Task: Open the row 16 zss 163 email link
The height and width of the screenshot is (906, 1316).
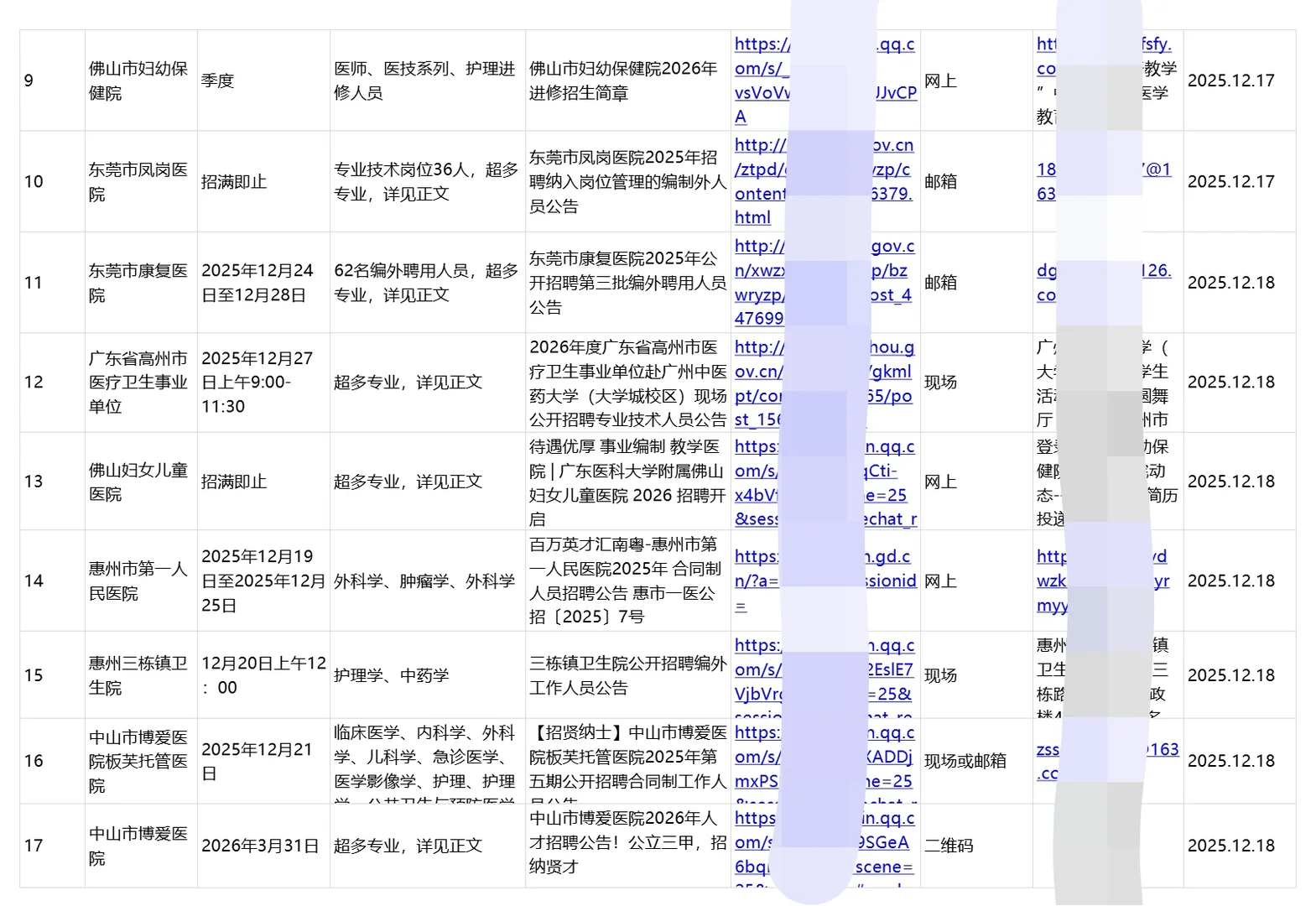Action: [1107, 761]
